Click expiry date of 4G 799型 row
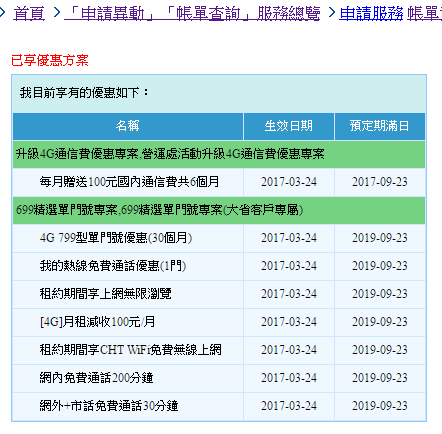Image resolution: width=442 pixels, height=434 pixels. pyautogui.click(x=380, y=238)
